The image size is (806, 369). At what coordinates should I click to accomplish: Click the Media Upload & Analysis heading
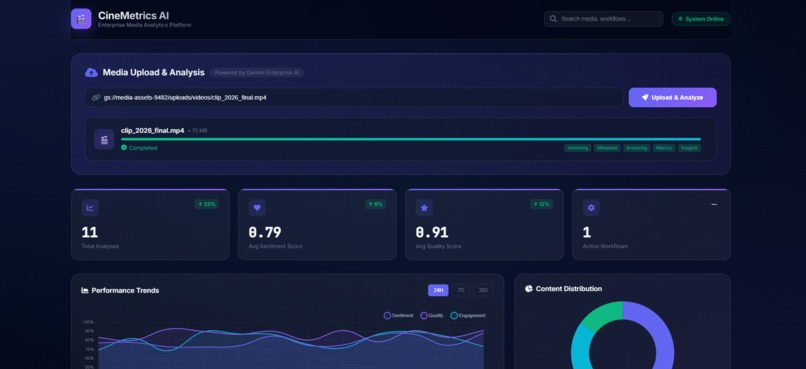coord(154,72)
